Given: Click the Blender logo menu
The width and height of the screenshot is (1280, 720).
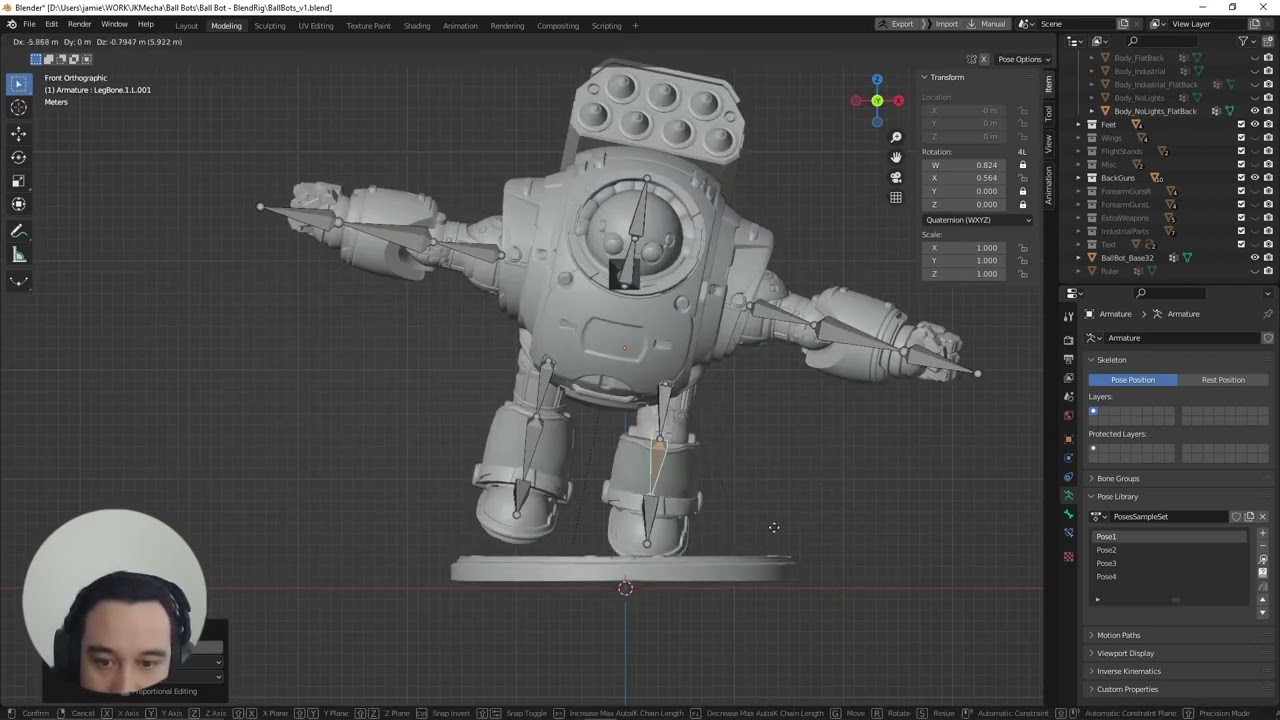Looking at the screenshot, I should (11, 24).
